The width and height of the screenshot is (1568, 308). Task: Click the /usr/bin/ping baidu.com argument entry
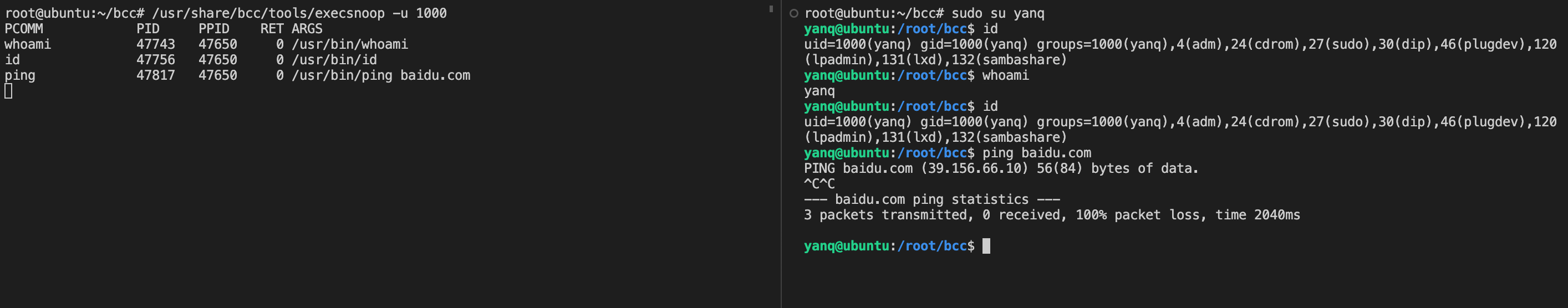(380, 75)
